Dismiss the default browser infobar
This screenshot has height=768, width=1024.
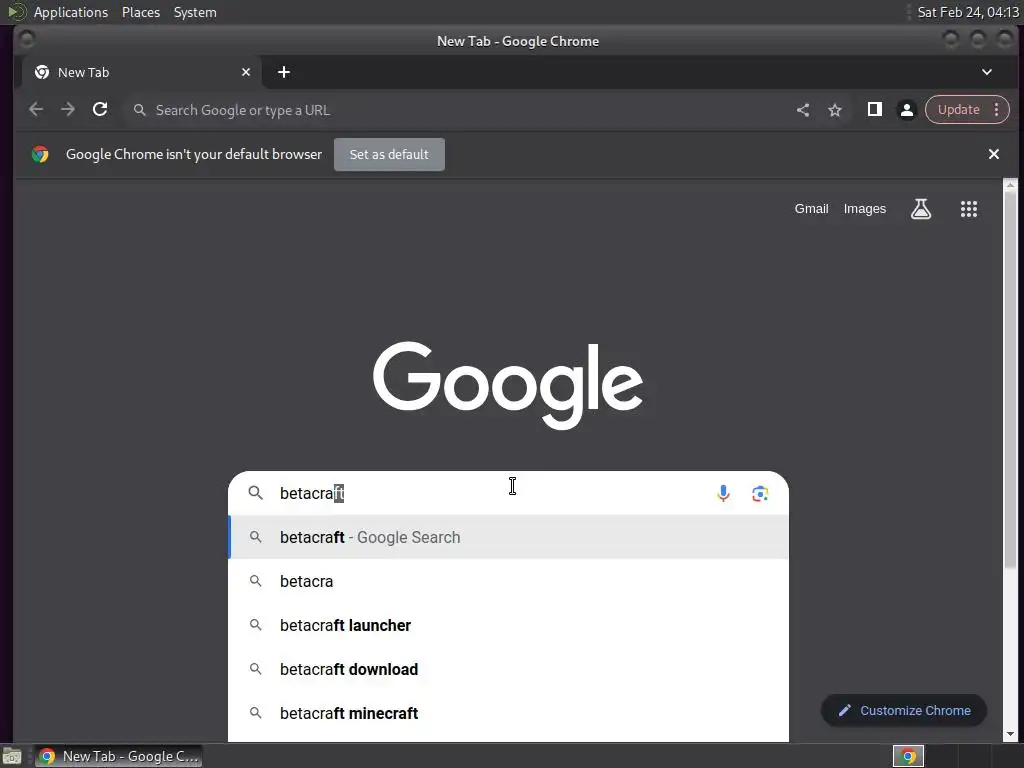(x=994, y=154)
